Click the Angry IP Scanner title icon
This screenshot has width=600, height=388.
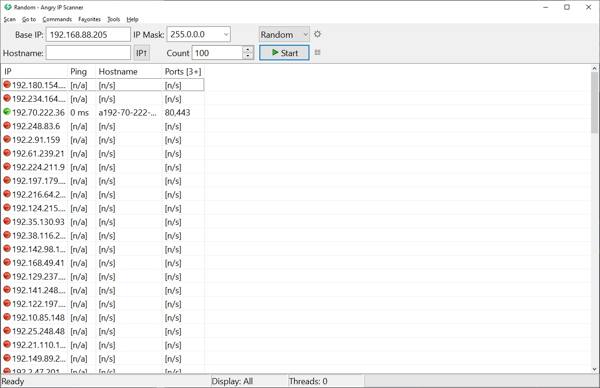pos(7,7)
